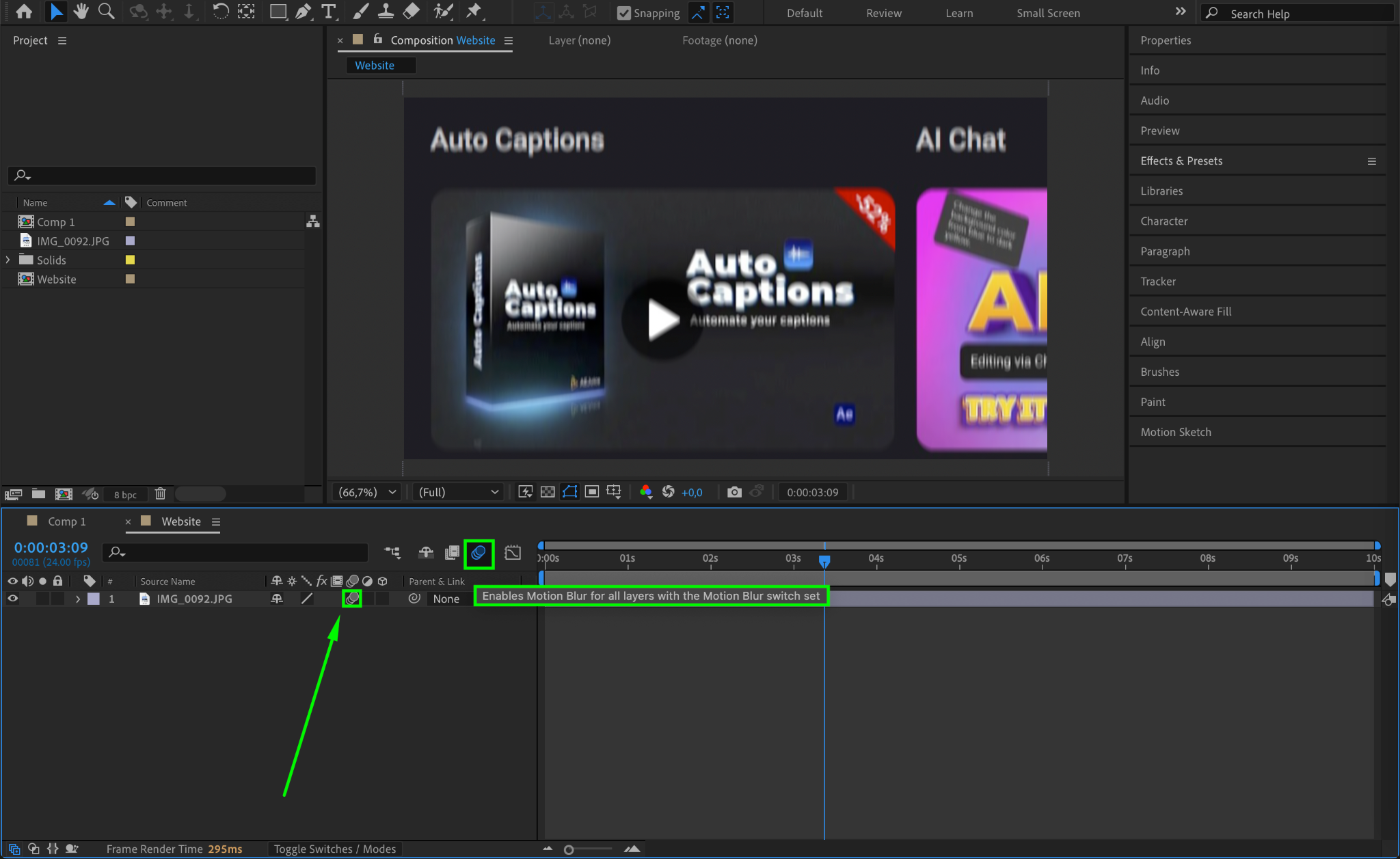Expand the Solids folder

[x=8, y=260]
